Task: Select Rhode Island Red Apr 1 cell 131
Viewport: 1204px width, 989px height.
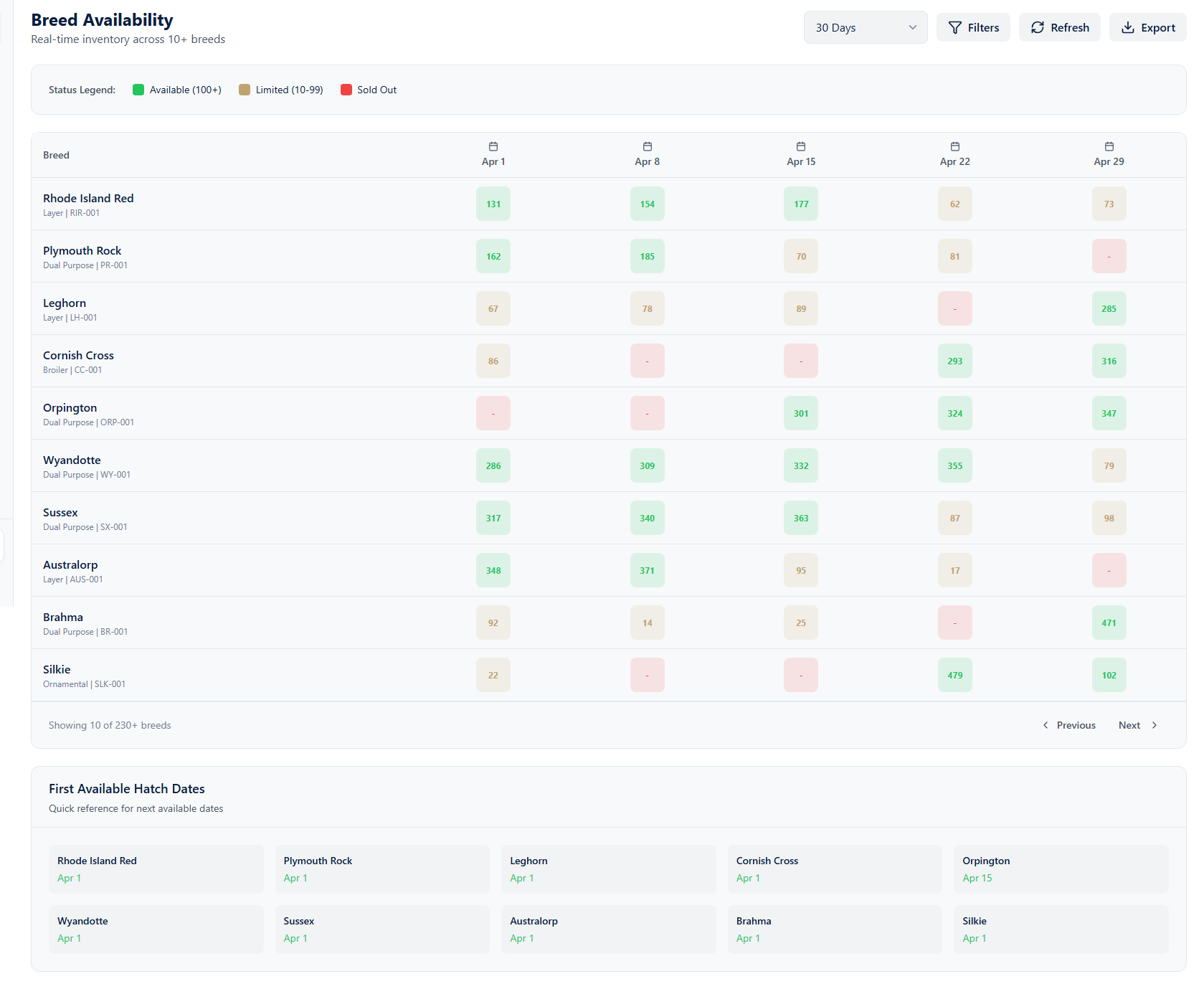Action: point(493,204)
